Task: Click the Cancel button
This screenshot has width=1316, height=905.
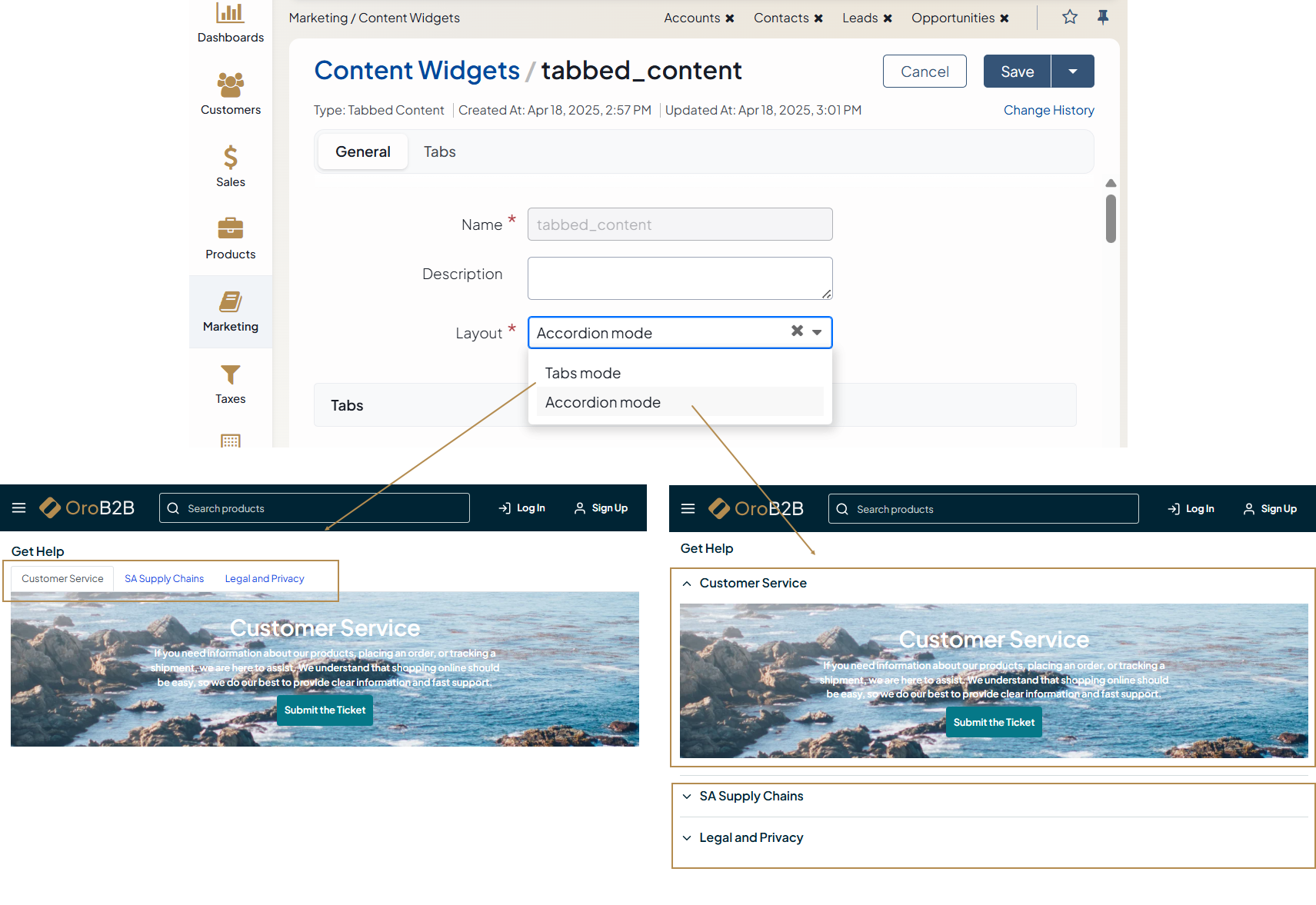Action: click(x=925, y=72)
